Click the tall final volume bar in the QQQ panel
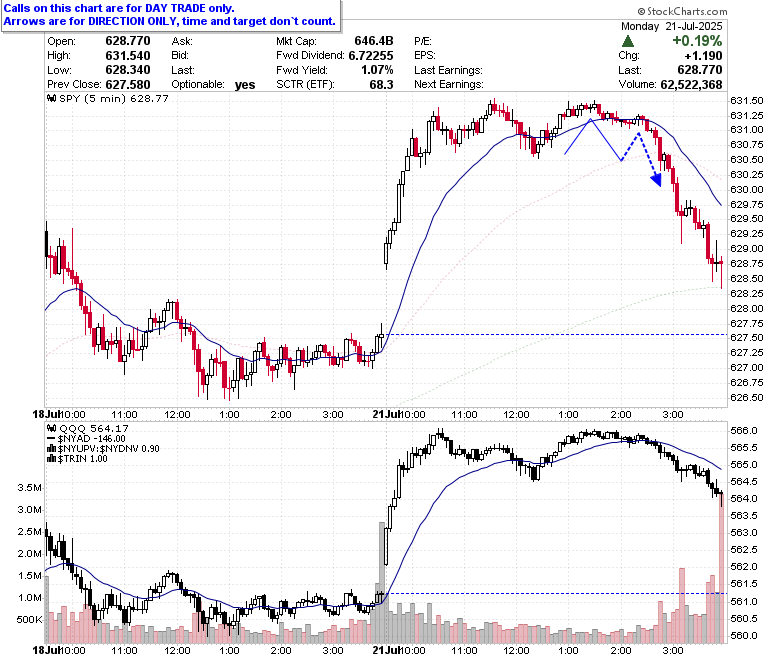Screen dimensions: 780x659 coord(721,568)
